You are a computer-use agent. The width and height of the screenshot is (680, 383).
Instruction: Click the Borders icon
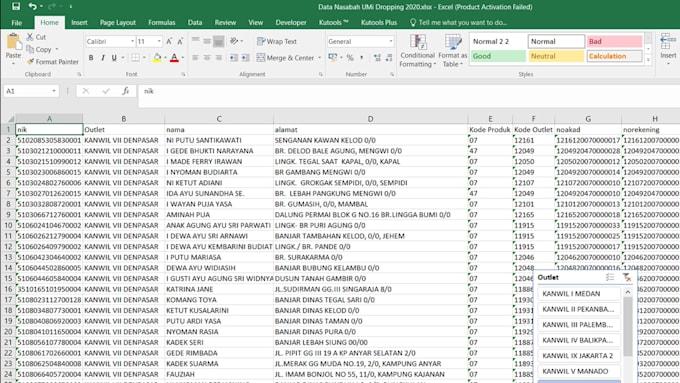pos(136,58)
